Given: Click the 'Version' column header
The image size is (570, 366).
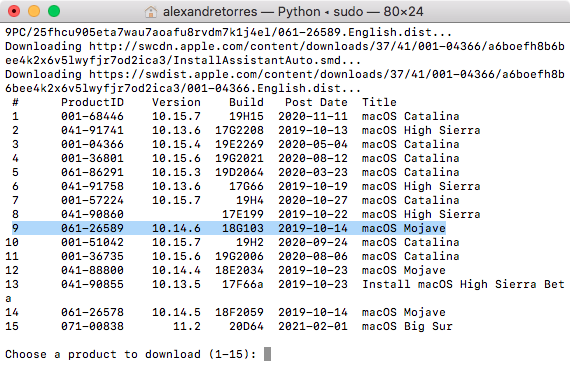Looking at the screenshot, I should coord(176,102).
